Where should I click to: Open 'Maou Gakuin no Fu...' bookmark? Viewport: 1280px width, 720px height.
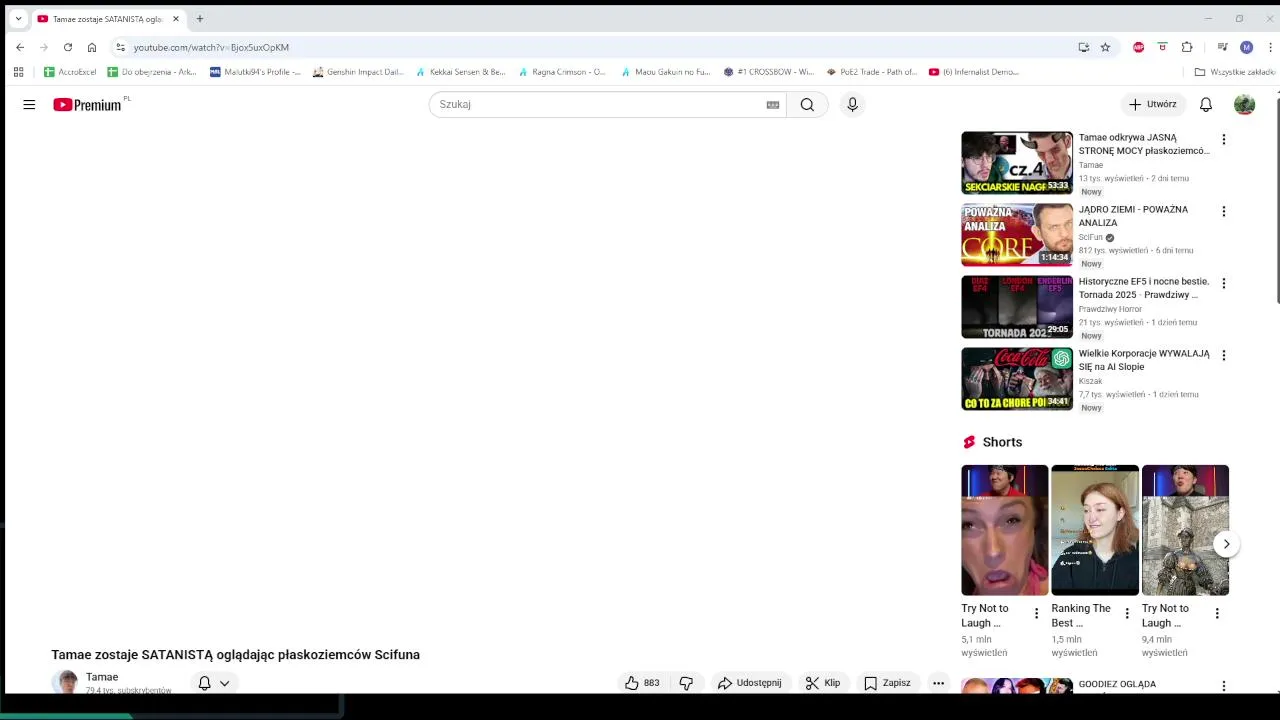[x=665, y=72]
